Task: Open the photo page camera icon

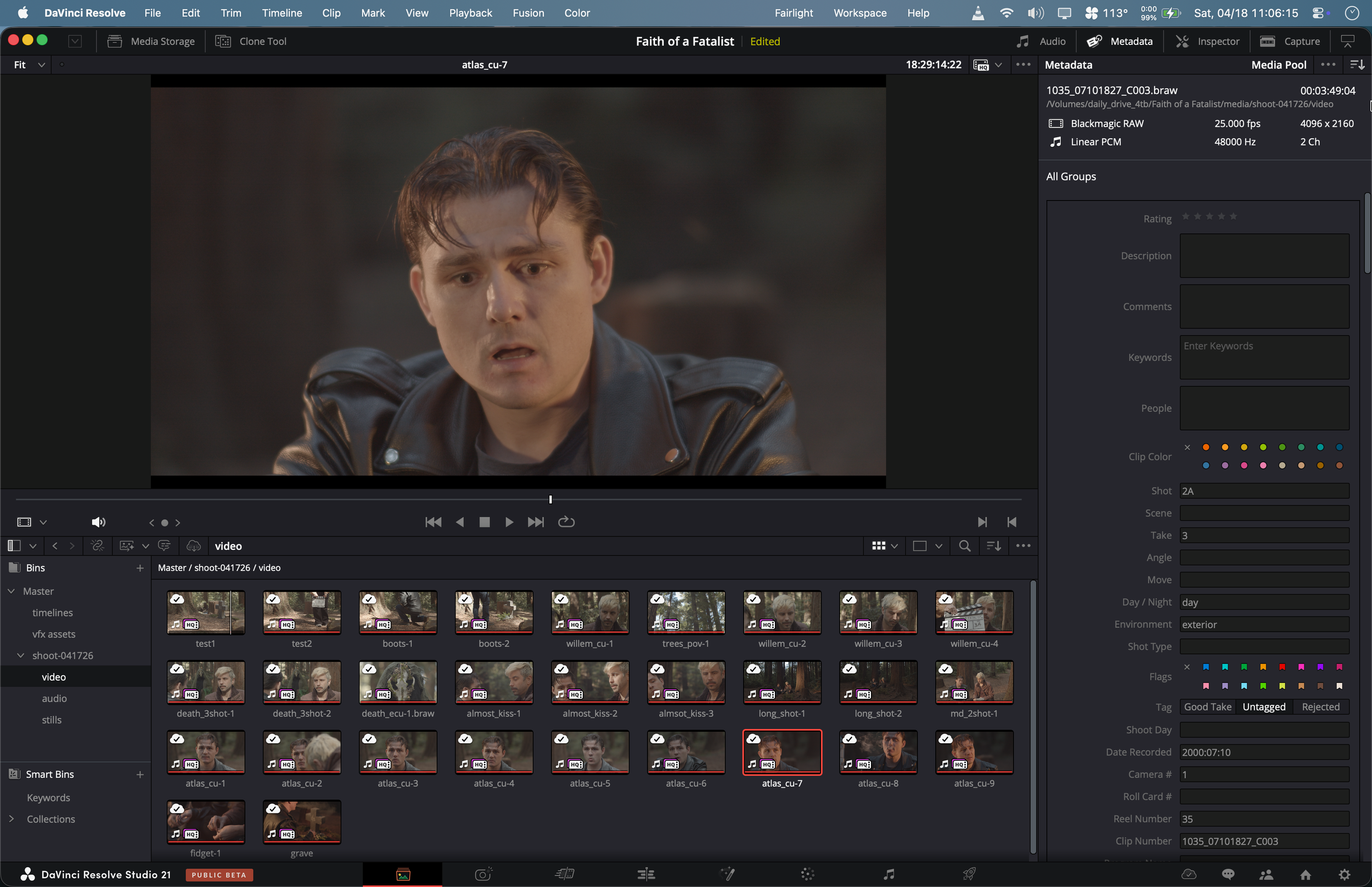Action: point(482,874)
